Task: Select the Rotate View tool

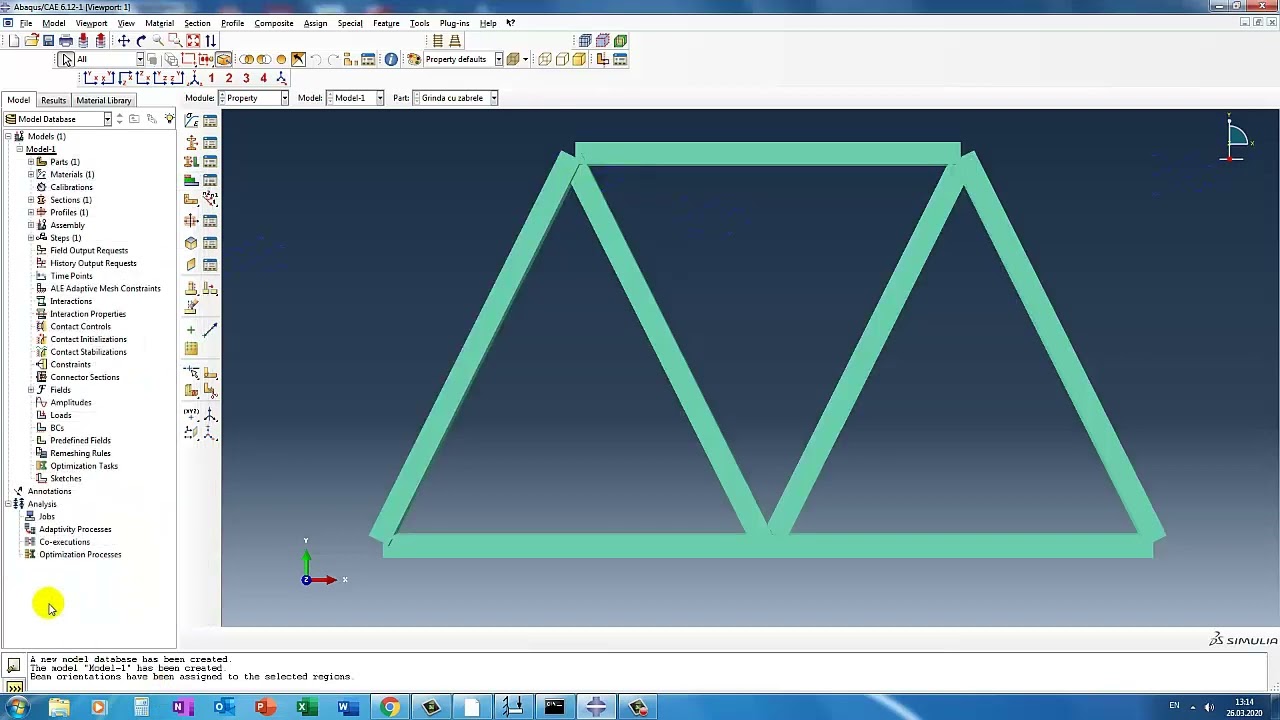Action: [141, 40]
